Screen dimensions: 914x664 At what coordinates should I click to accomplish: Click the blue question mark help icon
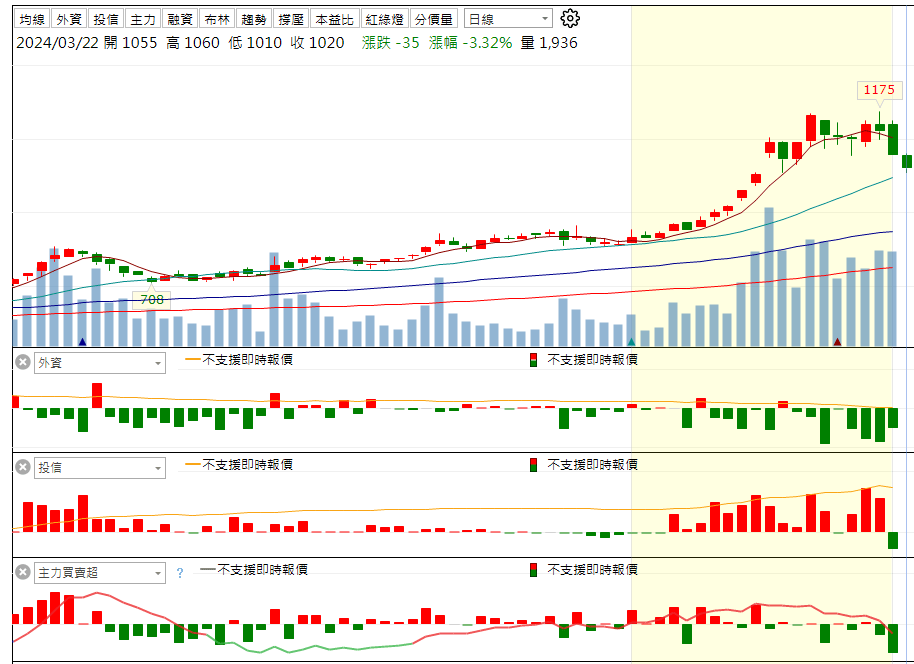[x=180, y=573]
